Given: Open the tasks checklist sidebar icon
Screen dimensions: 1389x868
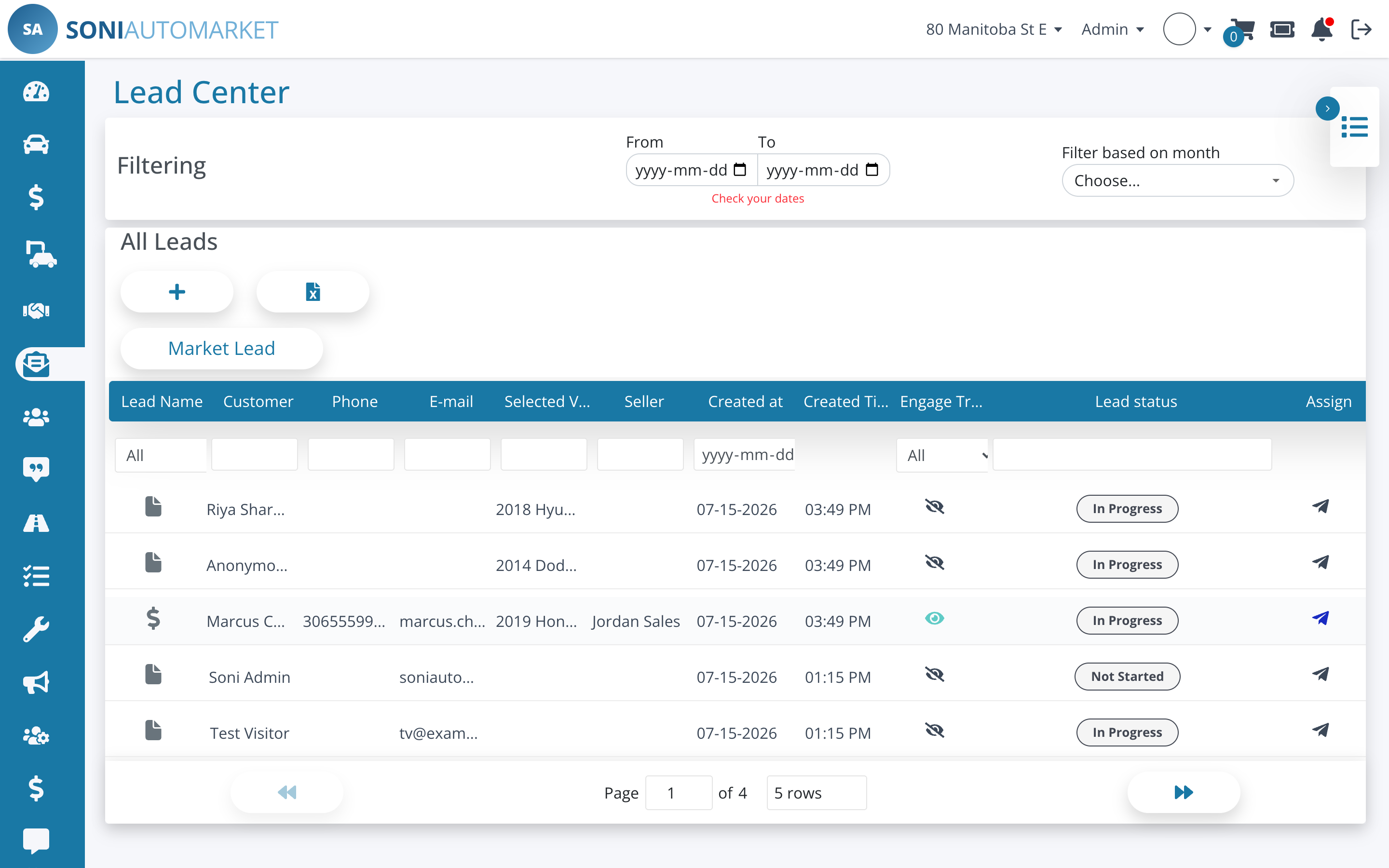Looking at the screenshot, I should (x=36, y=576).
